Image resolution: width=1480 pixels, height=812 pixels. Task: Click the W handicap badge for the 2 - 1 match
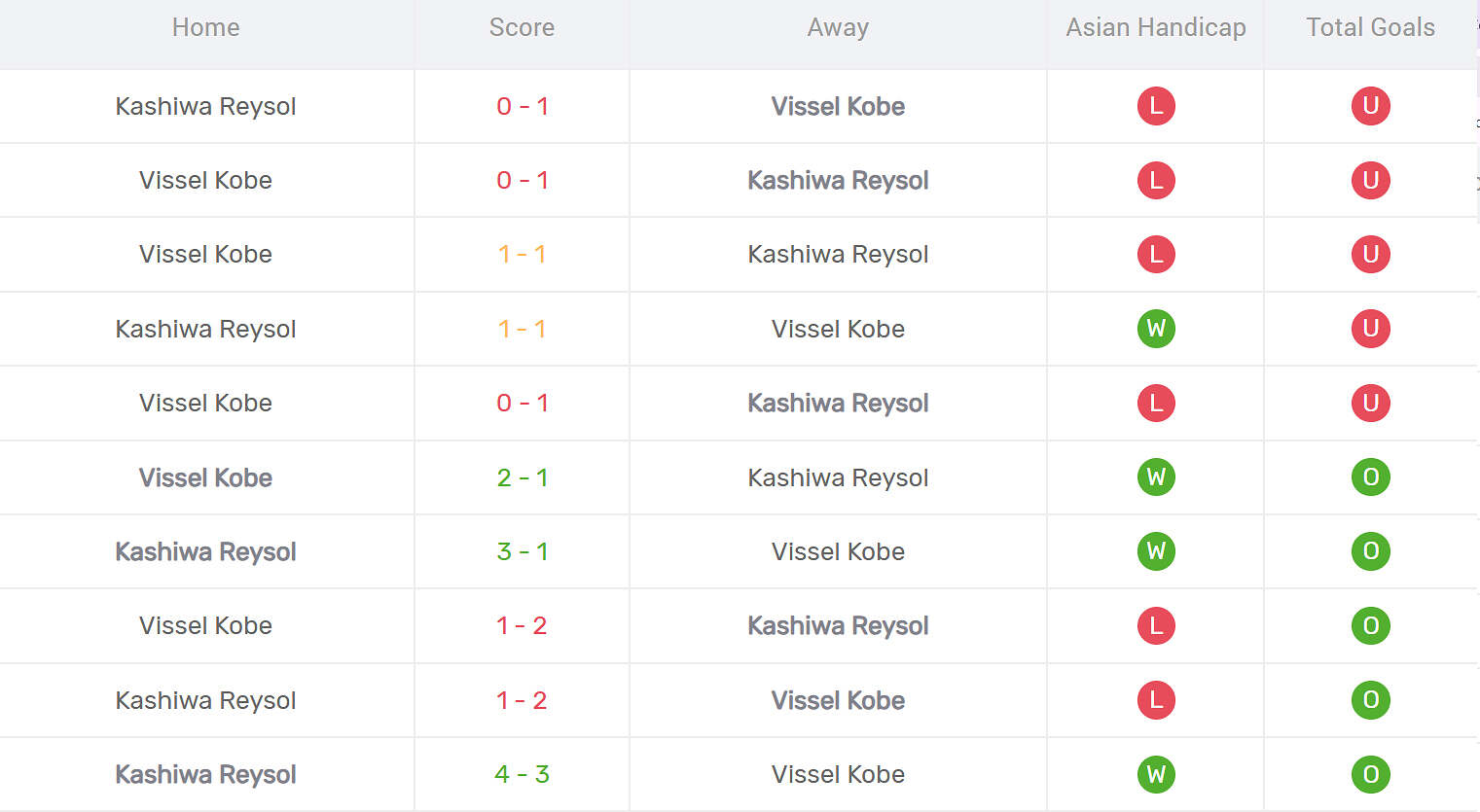tap(1156, 477)
